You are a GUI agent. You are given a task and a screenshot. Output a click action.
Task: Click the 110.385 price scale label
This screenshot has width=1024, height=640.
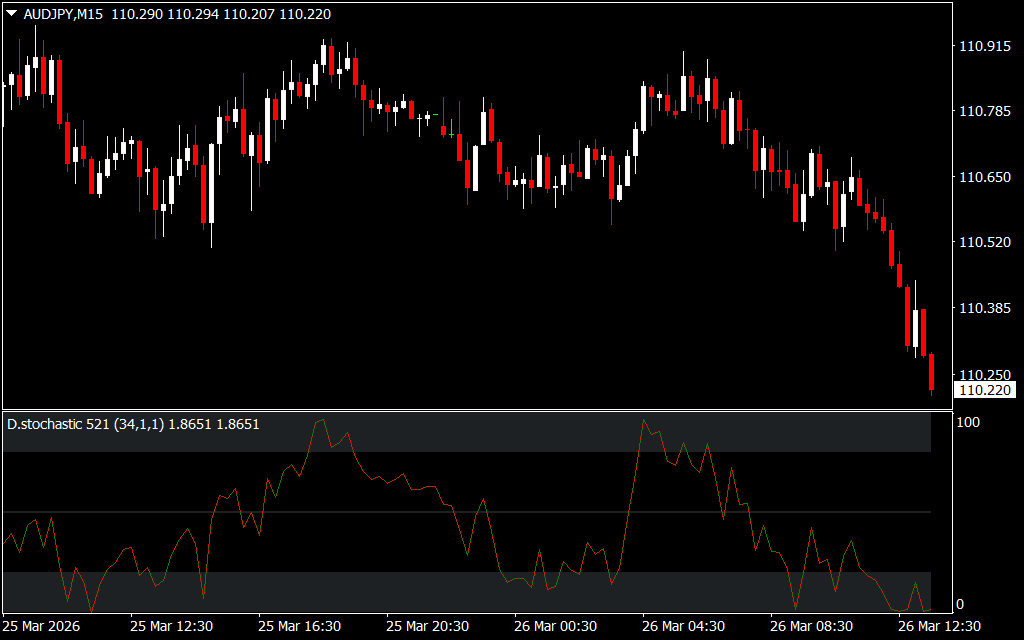[984, 308]
